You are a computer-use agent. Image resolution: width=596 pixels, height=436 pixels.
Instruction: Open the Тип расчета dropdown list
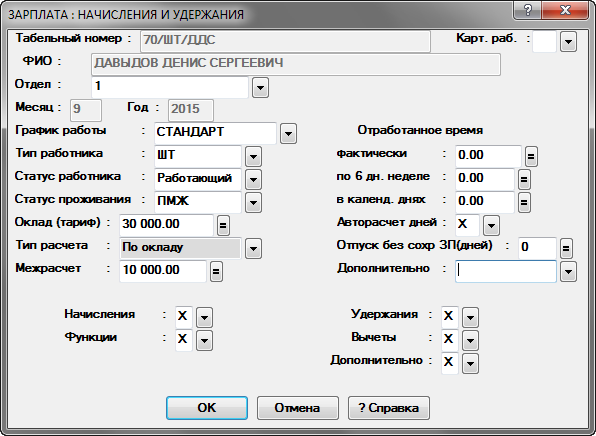[x=254, y=249]
